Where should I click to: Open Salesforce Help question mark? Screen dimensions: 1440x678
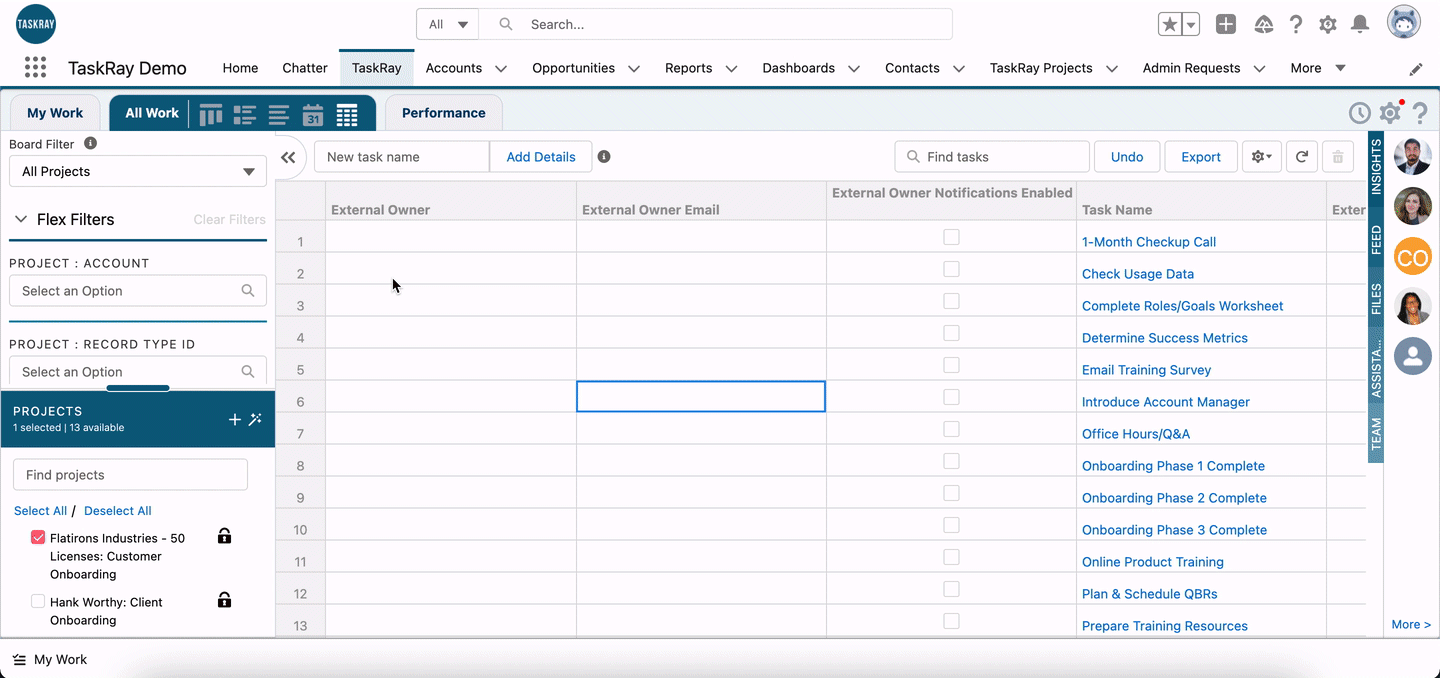click(x=1296, y=25)
